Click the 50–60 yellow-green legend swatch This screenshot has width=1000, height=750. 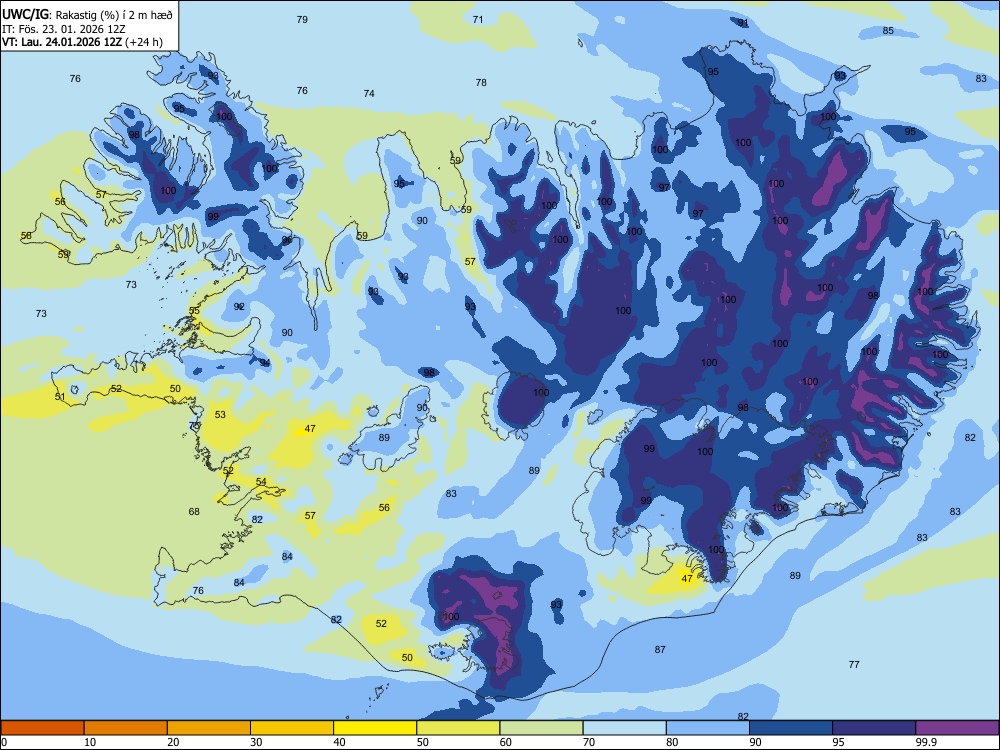pyautogui.click(x=458, y=728)
